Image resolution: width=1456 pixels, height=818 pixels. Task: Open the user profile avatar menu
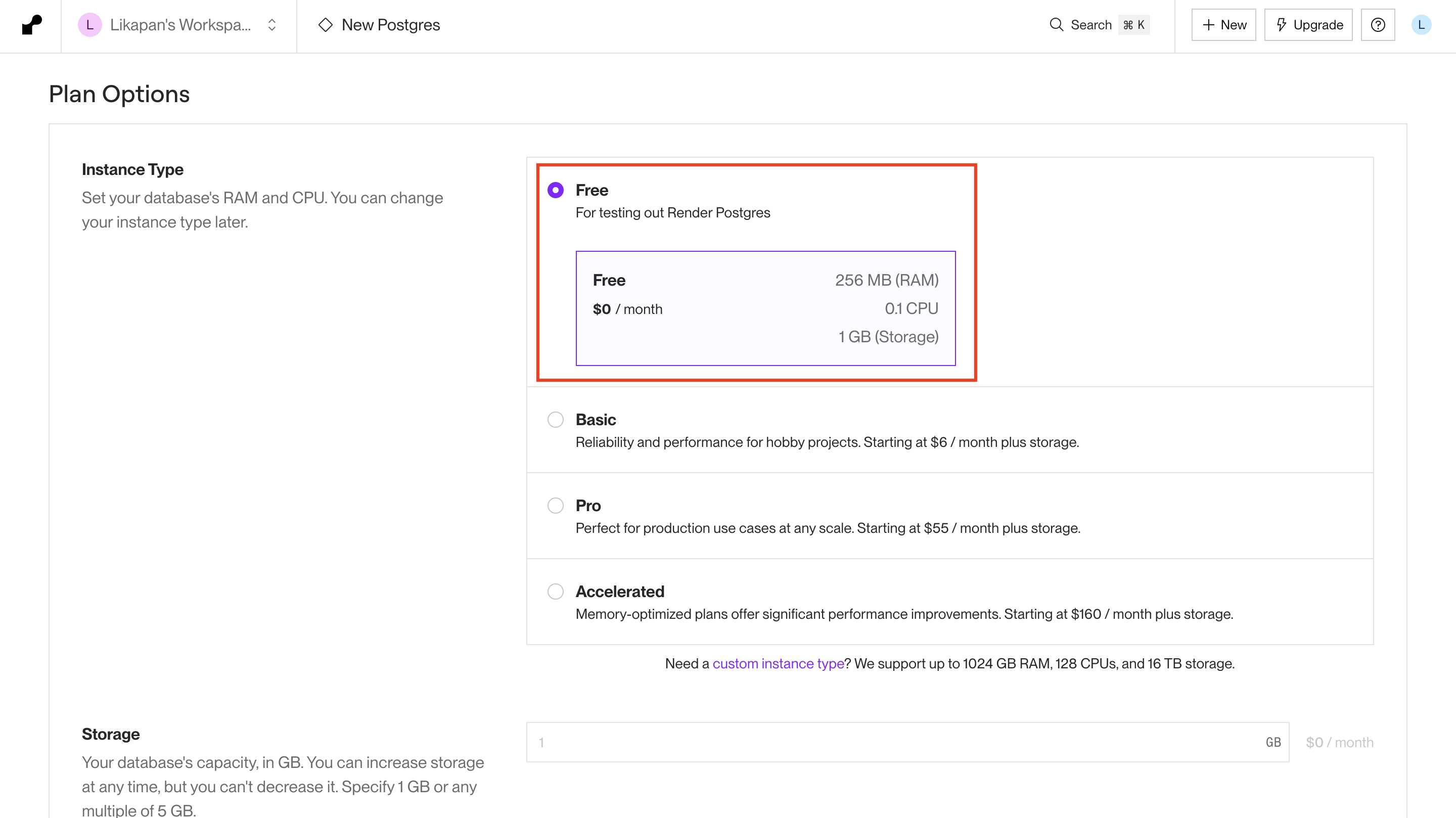(x=1421, y=25)
